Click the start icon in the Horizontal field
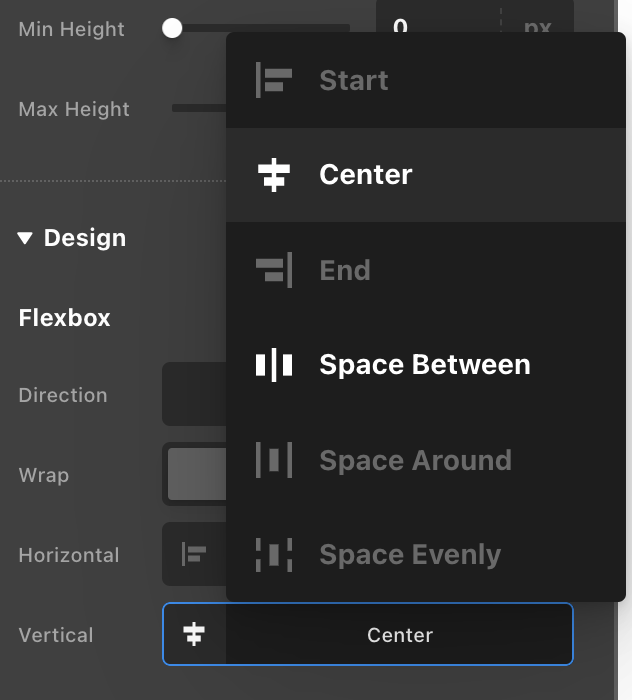The width and height of the screenshot is (632, 700). tap(194, 554)
